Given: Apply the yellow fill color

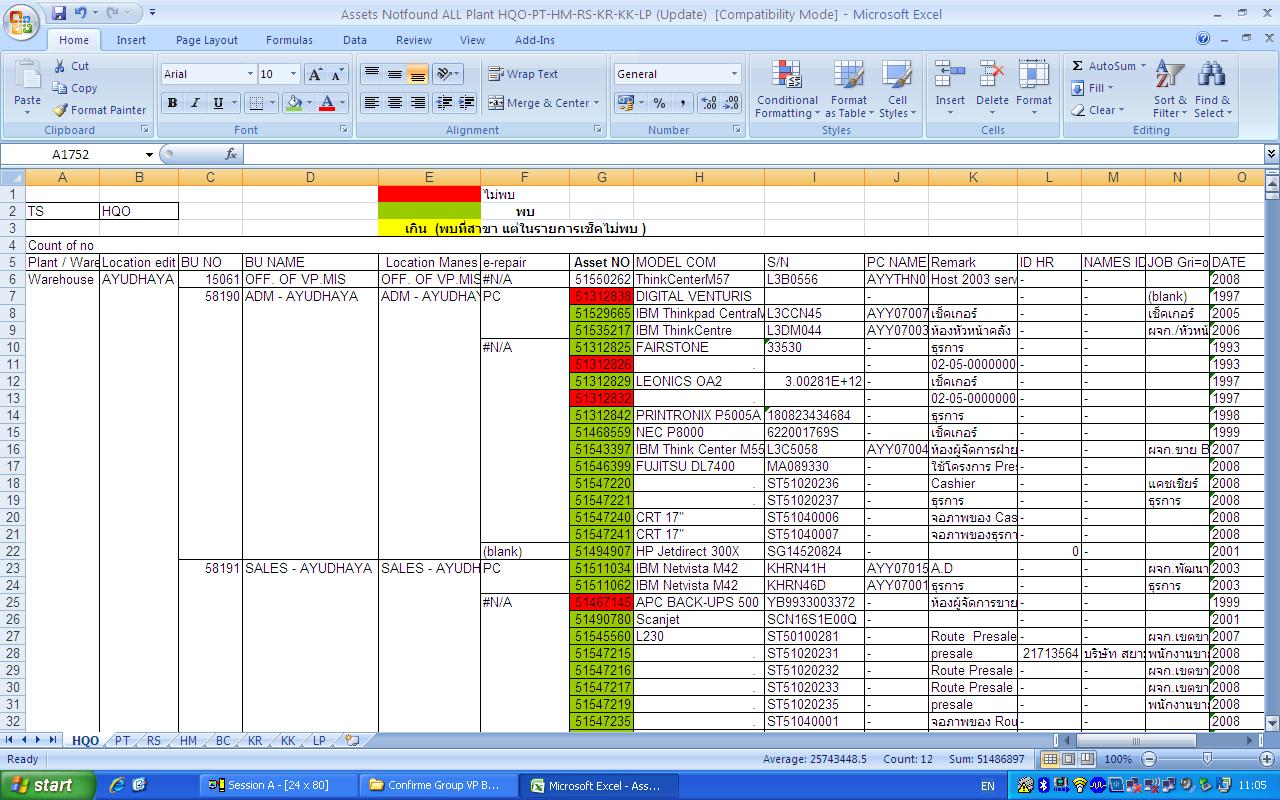Looking at the screenshot, I should click(x=294, y=103).
